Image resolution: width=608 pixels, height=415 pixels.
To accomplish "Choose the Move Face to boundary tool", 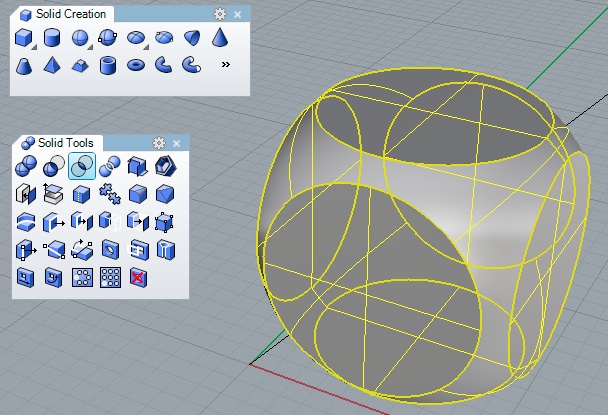I will [81, 222].
